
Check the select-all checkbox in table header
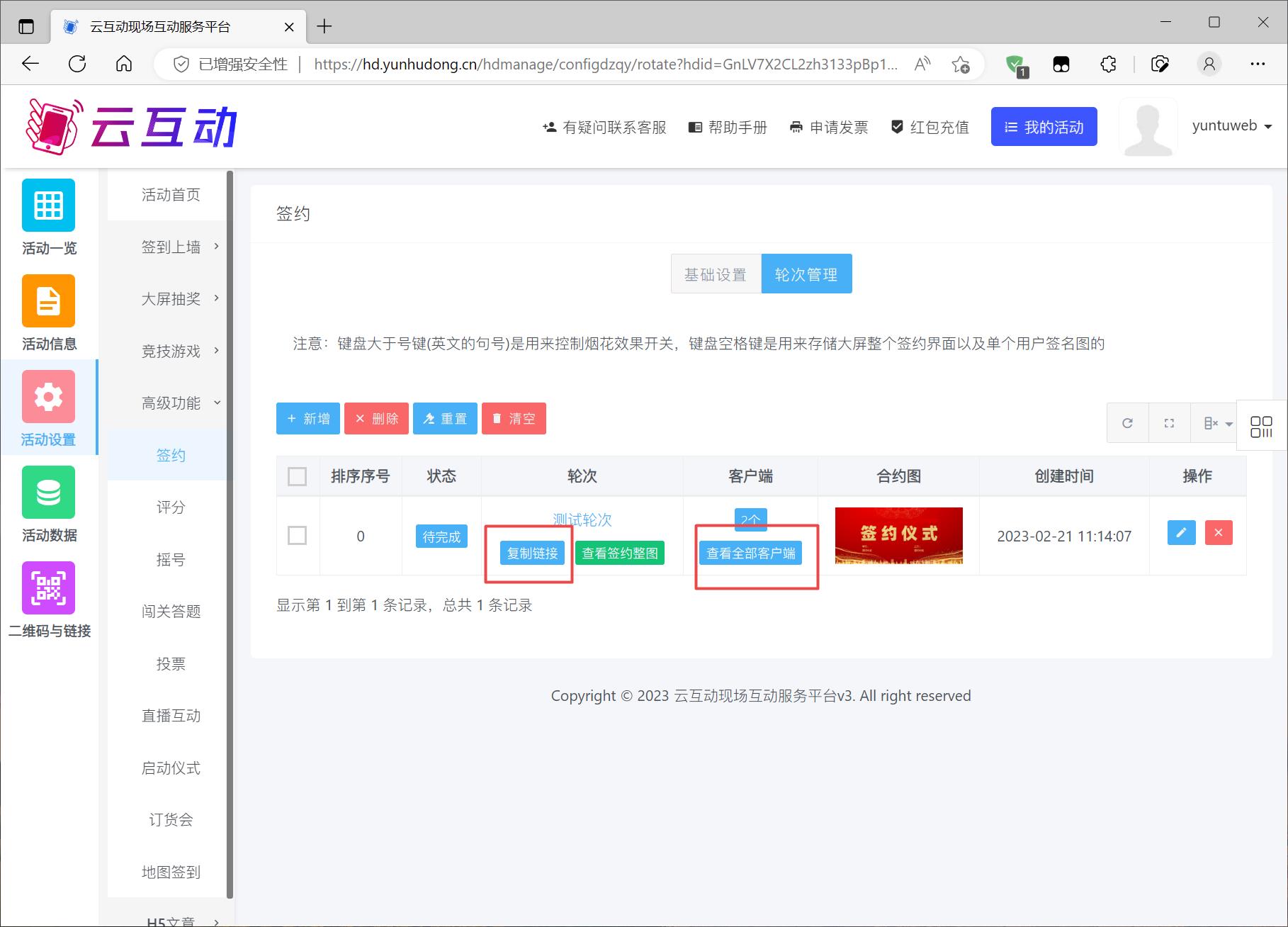point(298,476)
